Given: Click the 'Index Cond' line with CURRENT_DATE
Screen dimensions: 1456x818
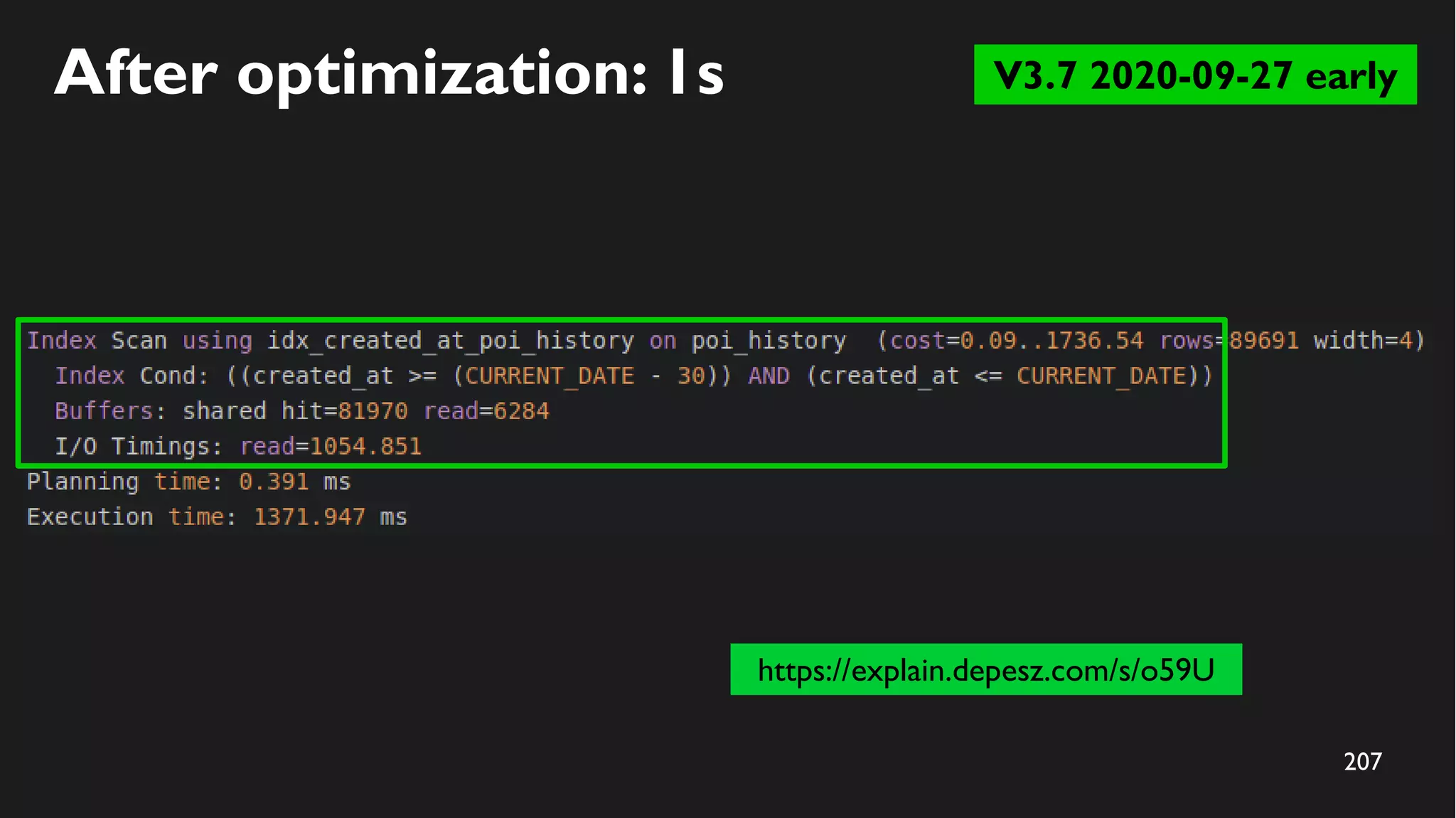Looking at the screenshot, I should pos(634,376).
